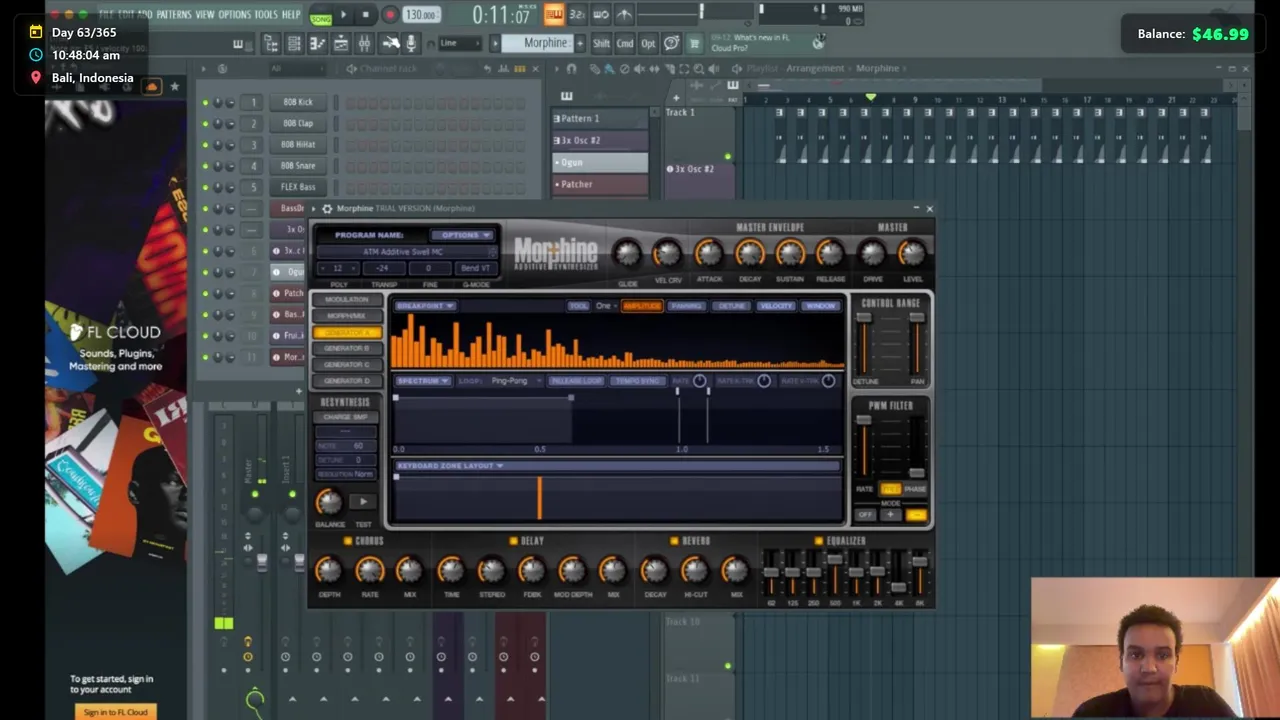Click the shopping cart icon in toolbar

click(x=694, y=43)
